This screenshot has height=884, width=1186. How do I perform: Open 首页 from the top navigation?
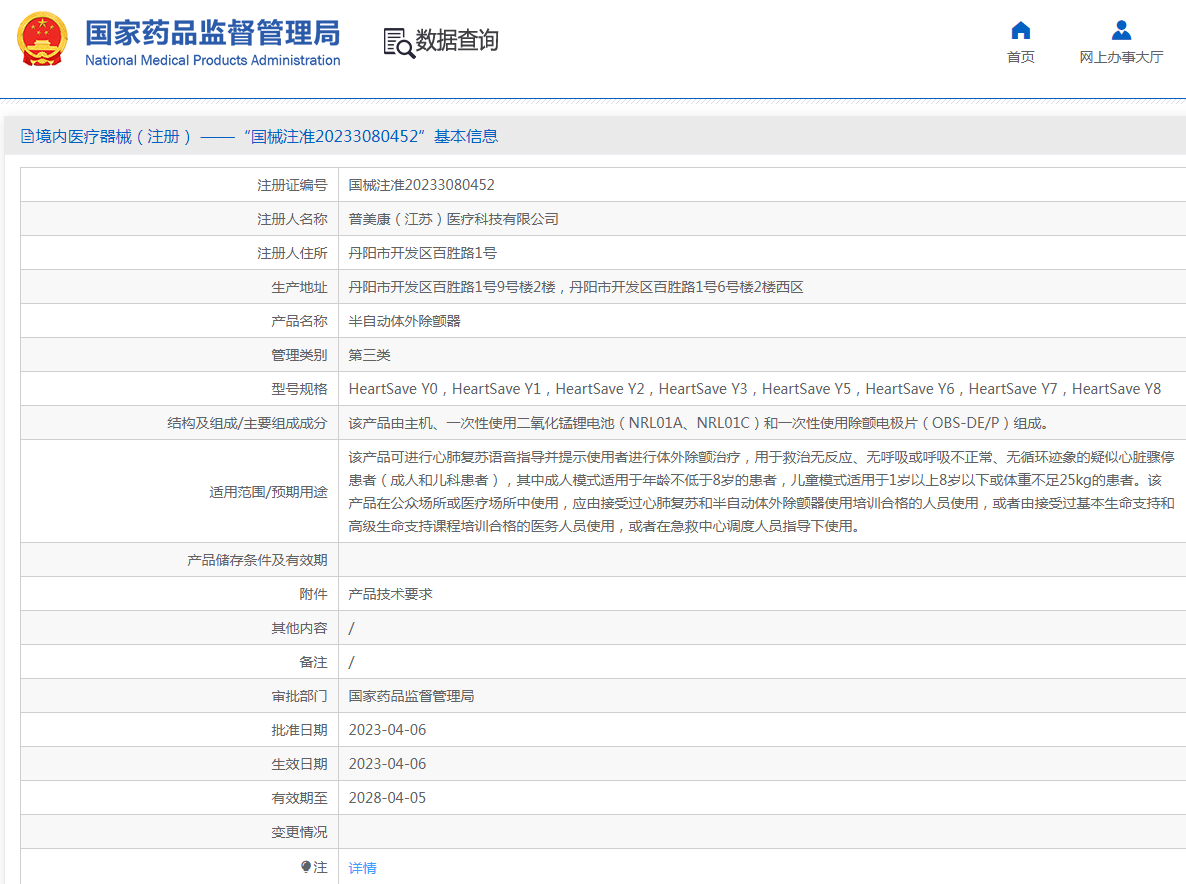pyautogui.click(x=1020, y=57)
